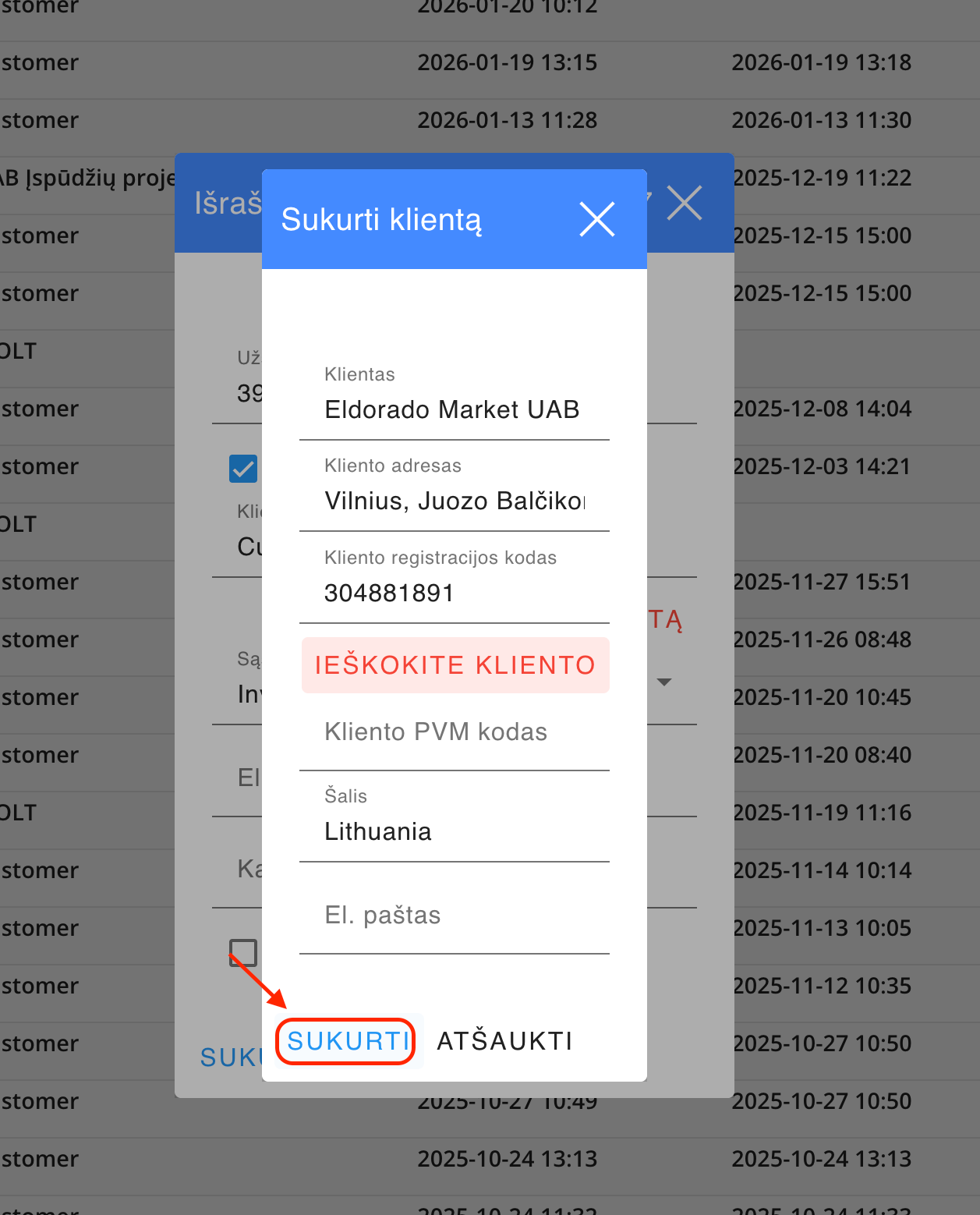
Task: Select the 2025-10-24 13:13 table row
Action: pos(507,1159)
